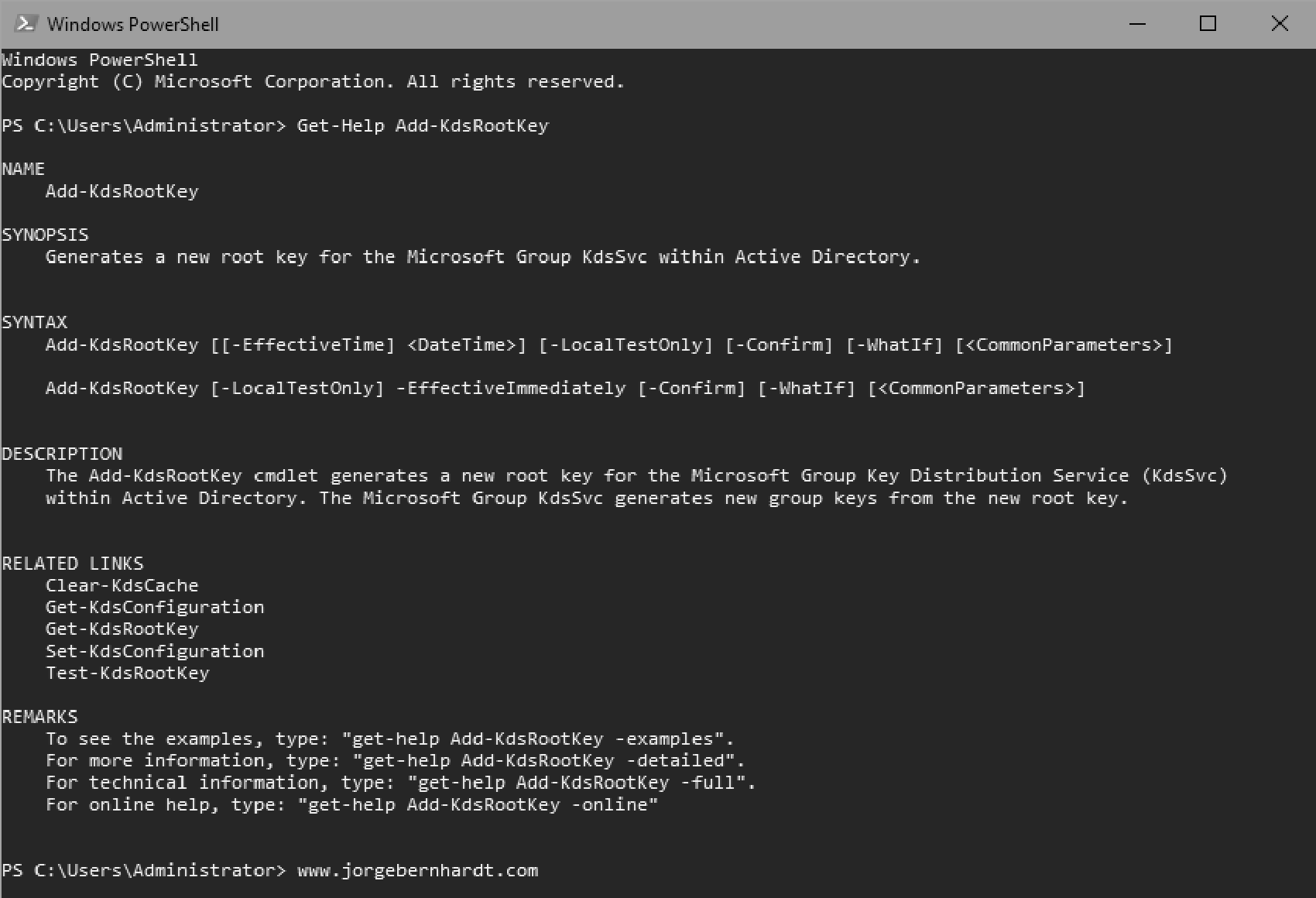1316x898 pixels.
Task: Click the DESCRIPTION section heading text
Action: click(63, 453)
